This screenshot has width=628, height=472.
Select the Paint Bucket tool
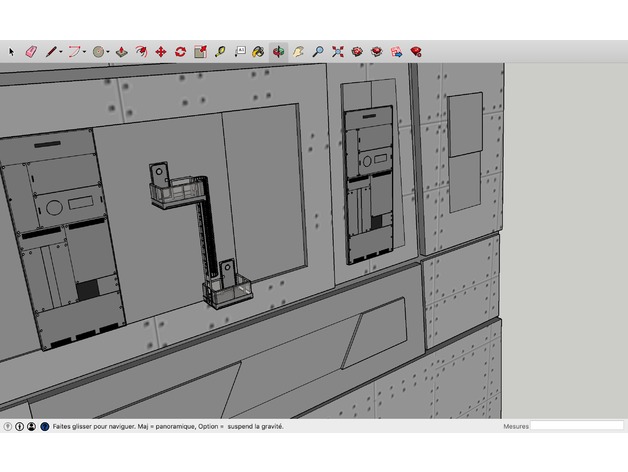click(x=258, y=52)
